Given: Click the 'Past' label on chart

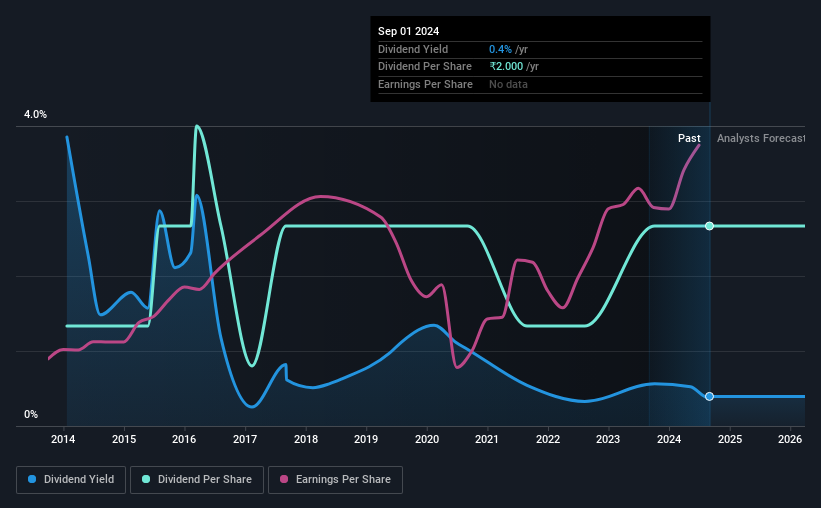Looking at the screenshot, I should coord(689,138).
